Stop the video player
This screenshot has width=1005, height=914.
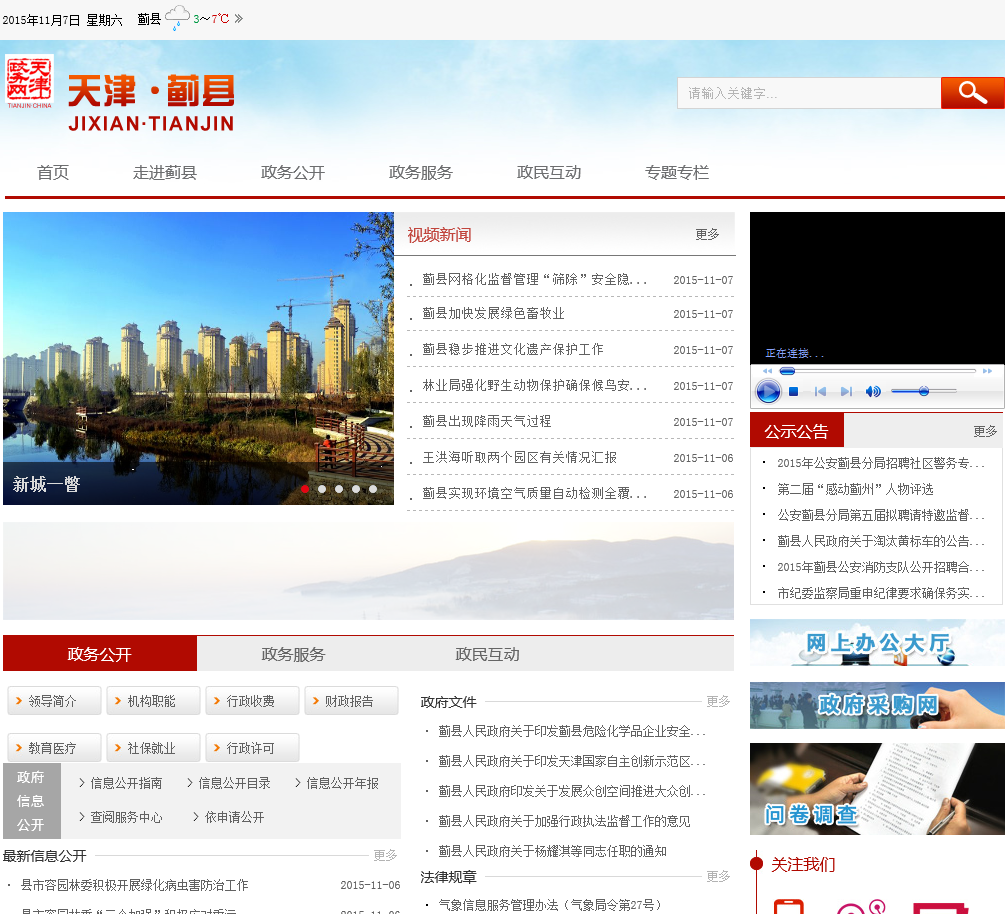point(793,392)
